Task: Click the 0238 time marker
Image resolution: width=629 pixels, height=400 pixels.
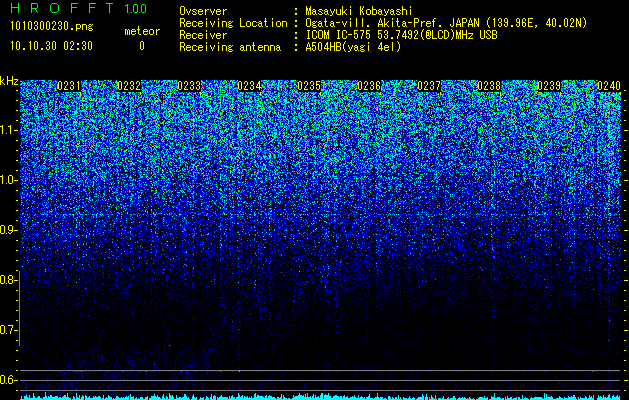Action: [489, 86]
